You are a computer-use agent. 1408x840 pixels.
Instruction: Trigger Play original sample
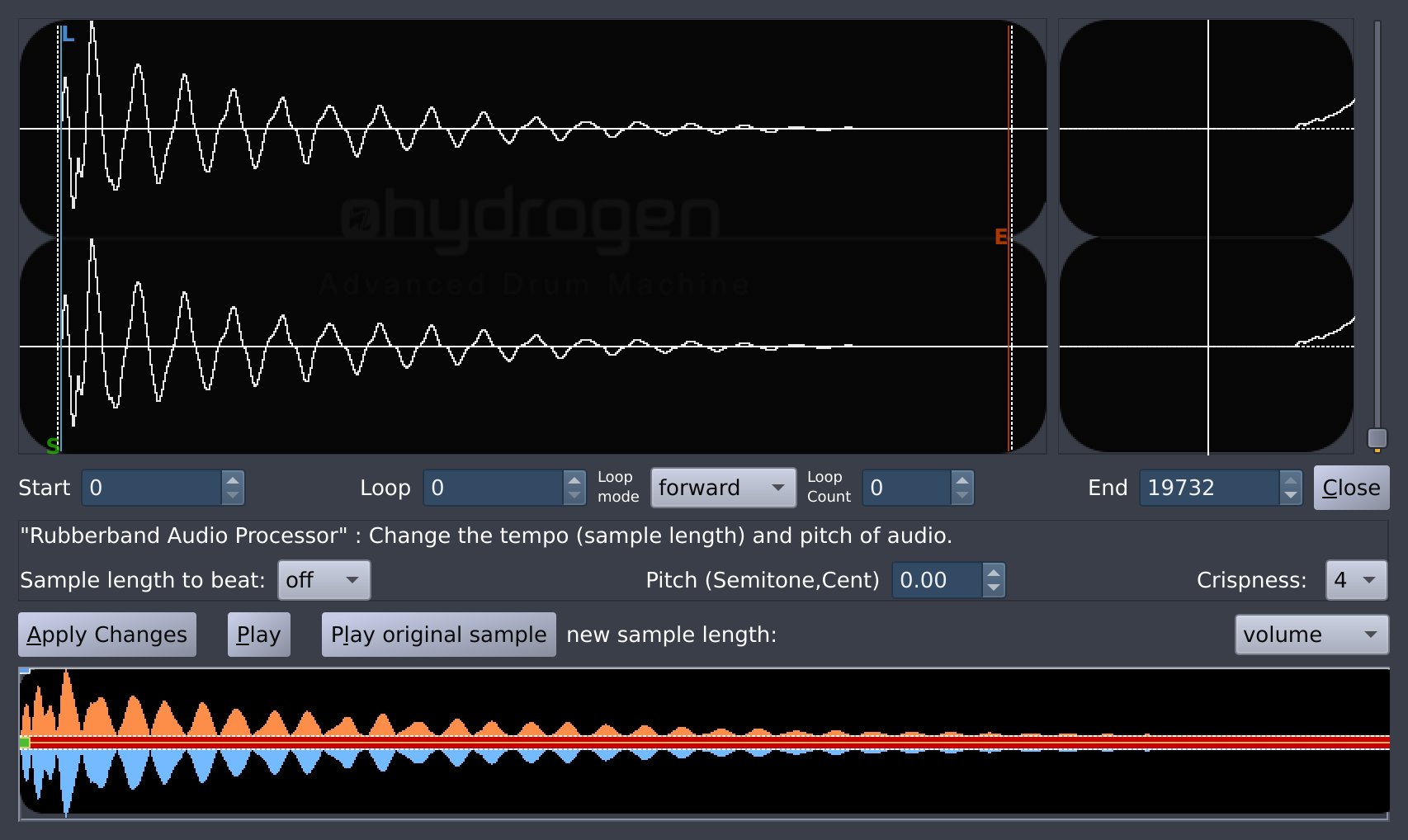coord(438,634)
